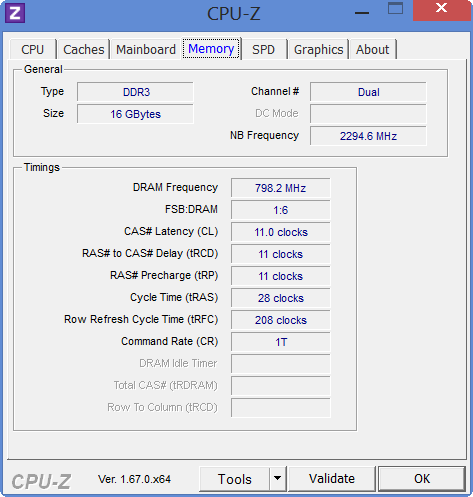Viewport: 473px width, 497px height.
Task: Click the Tools button
Action: pyautogui.click(x=234, y=479)
